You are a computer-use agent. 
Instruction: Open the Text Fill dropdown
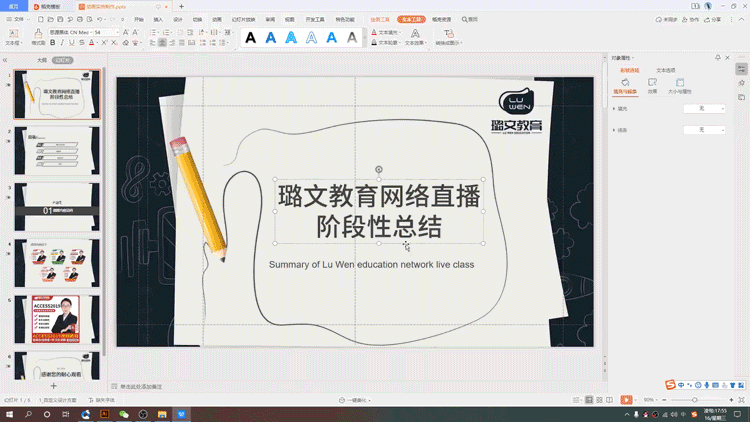click(400, 33)
